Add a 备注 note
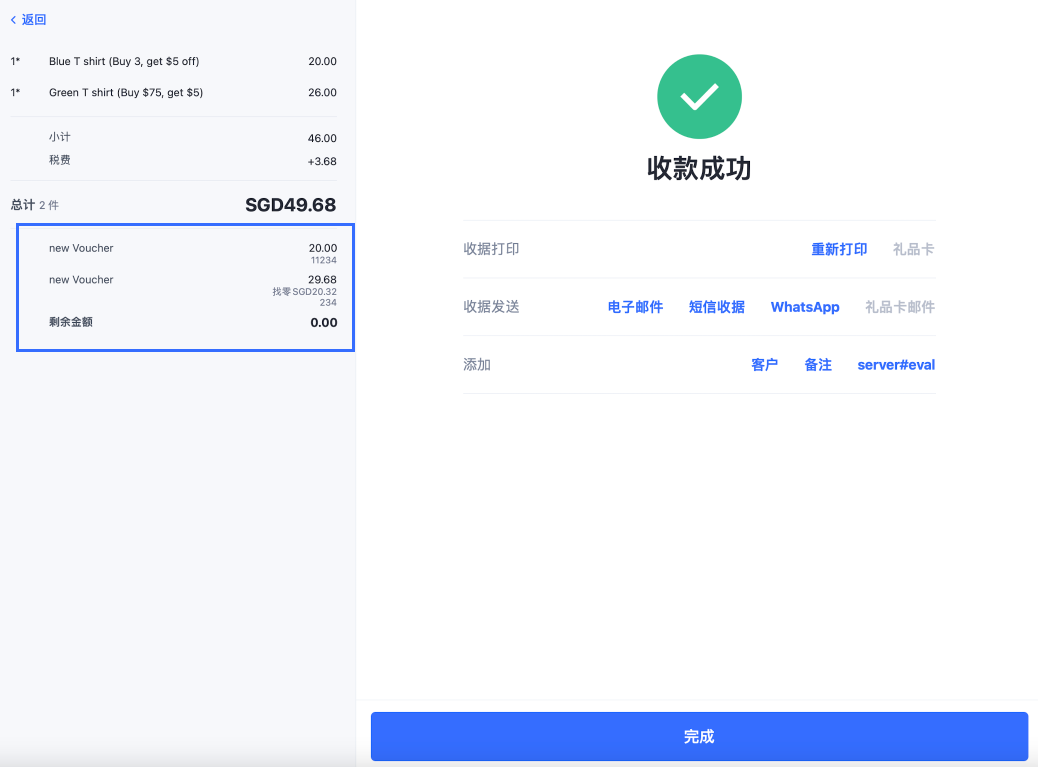Screen dimensions: 1038x767 (x=818, y=365)
